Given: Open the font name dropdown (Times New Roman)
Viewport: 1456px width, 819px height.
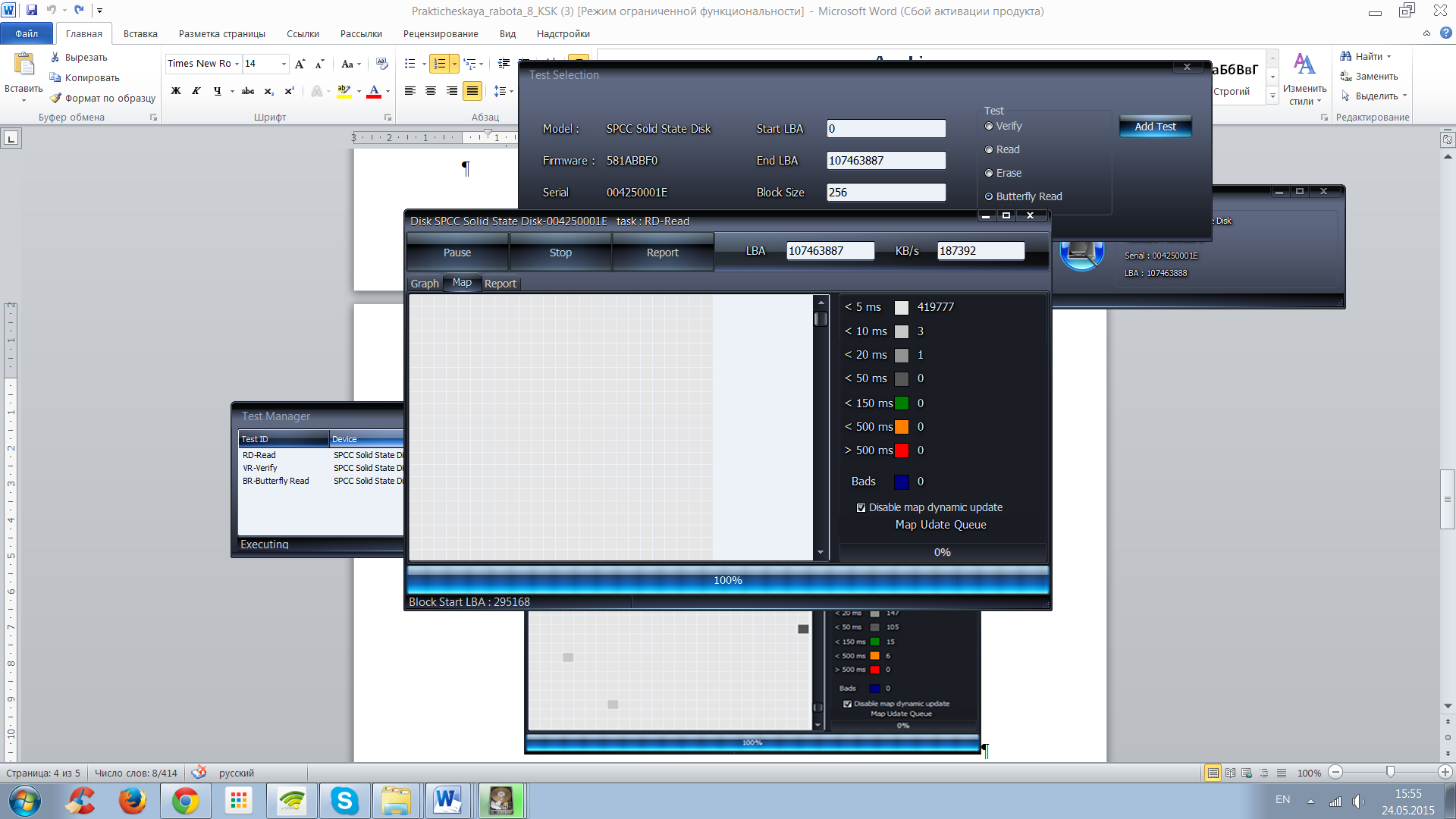Looking at the screenshot, I should click(237, 64).
